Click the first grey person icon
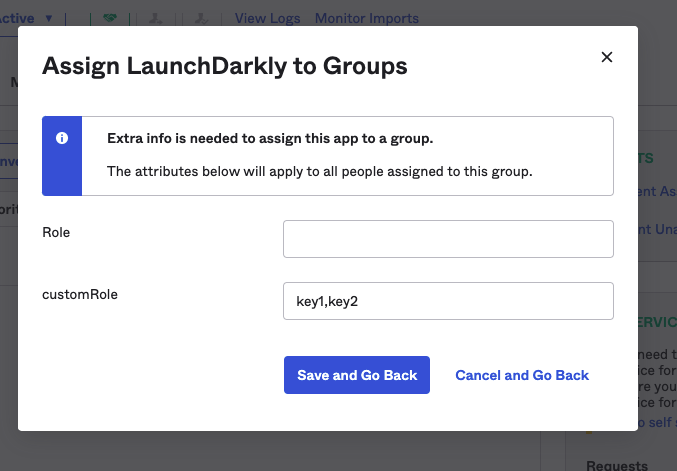 coord(155,18)
